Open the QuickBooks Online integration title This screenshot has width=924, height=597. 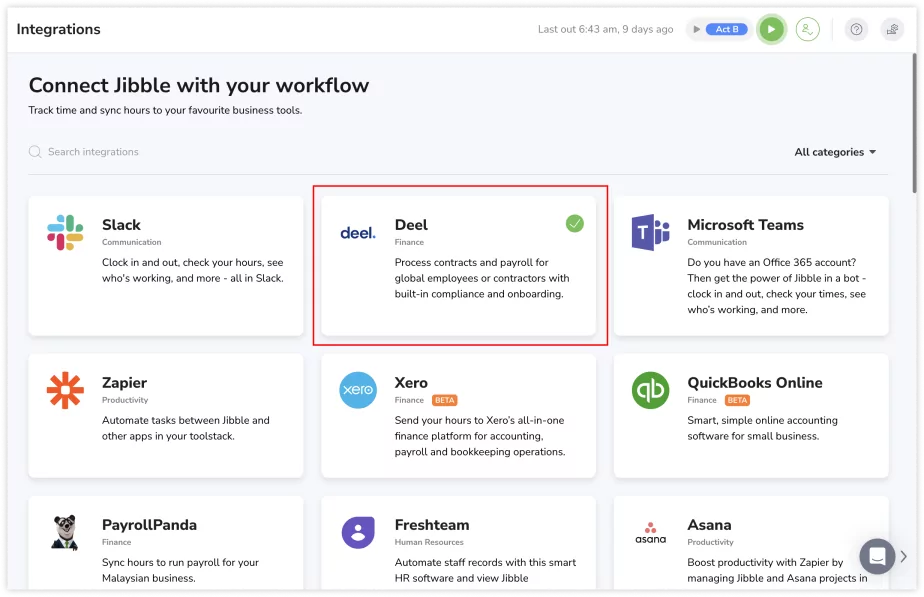click(x=755, y=383)
